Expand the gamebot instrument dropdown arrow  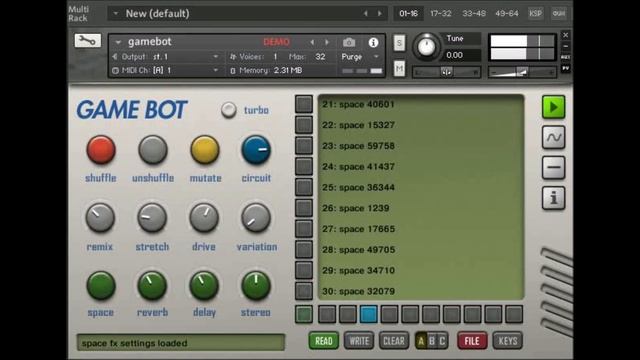pyautogui.click(x=118, y=42)
